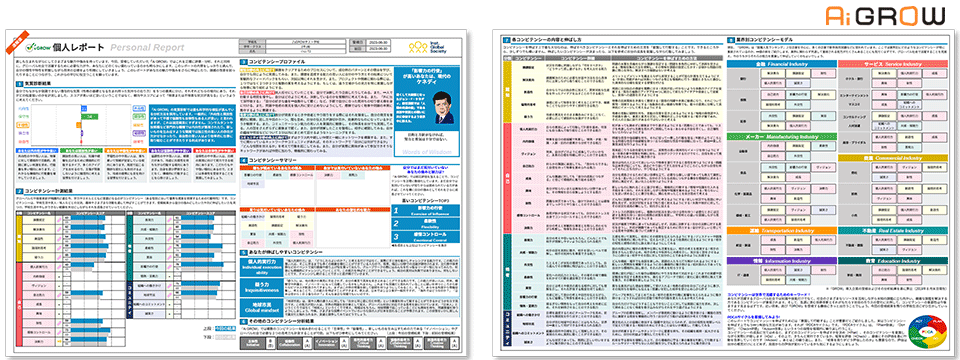Click the Commercial Industry yellow header
The width and height of the screenshot is (960, 360).
click(892, 157)
